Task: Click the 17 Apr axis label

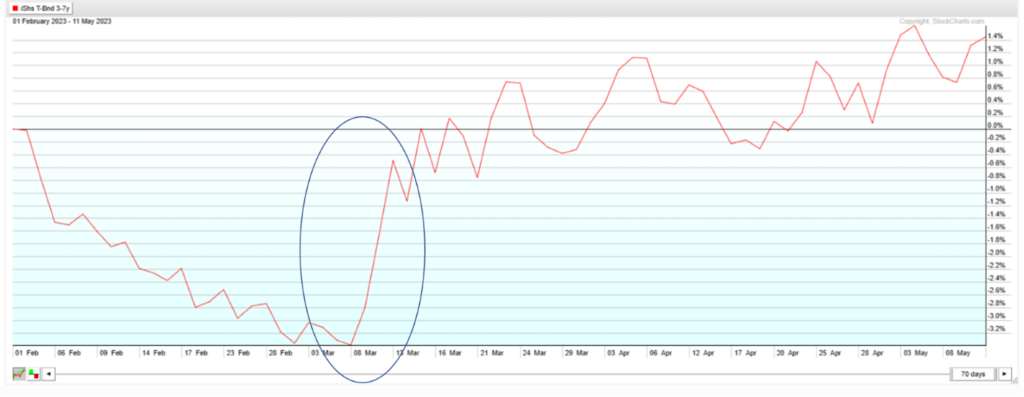Action: click(746, 353)
